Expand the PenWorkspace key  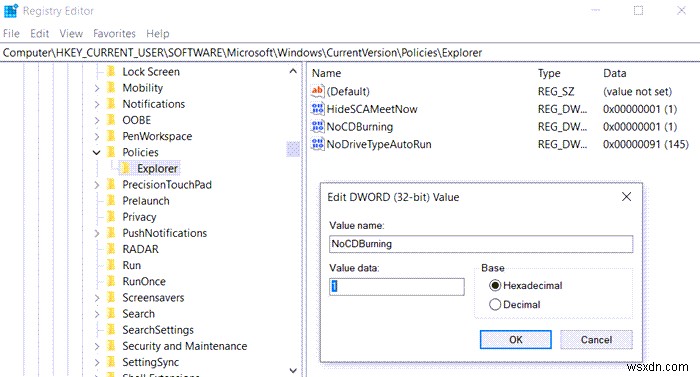pyautogui.click(x=97, y=136)
